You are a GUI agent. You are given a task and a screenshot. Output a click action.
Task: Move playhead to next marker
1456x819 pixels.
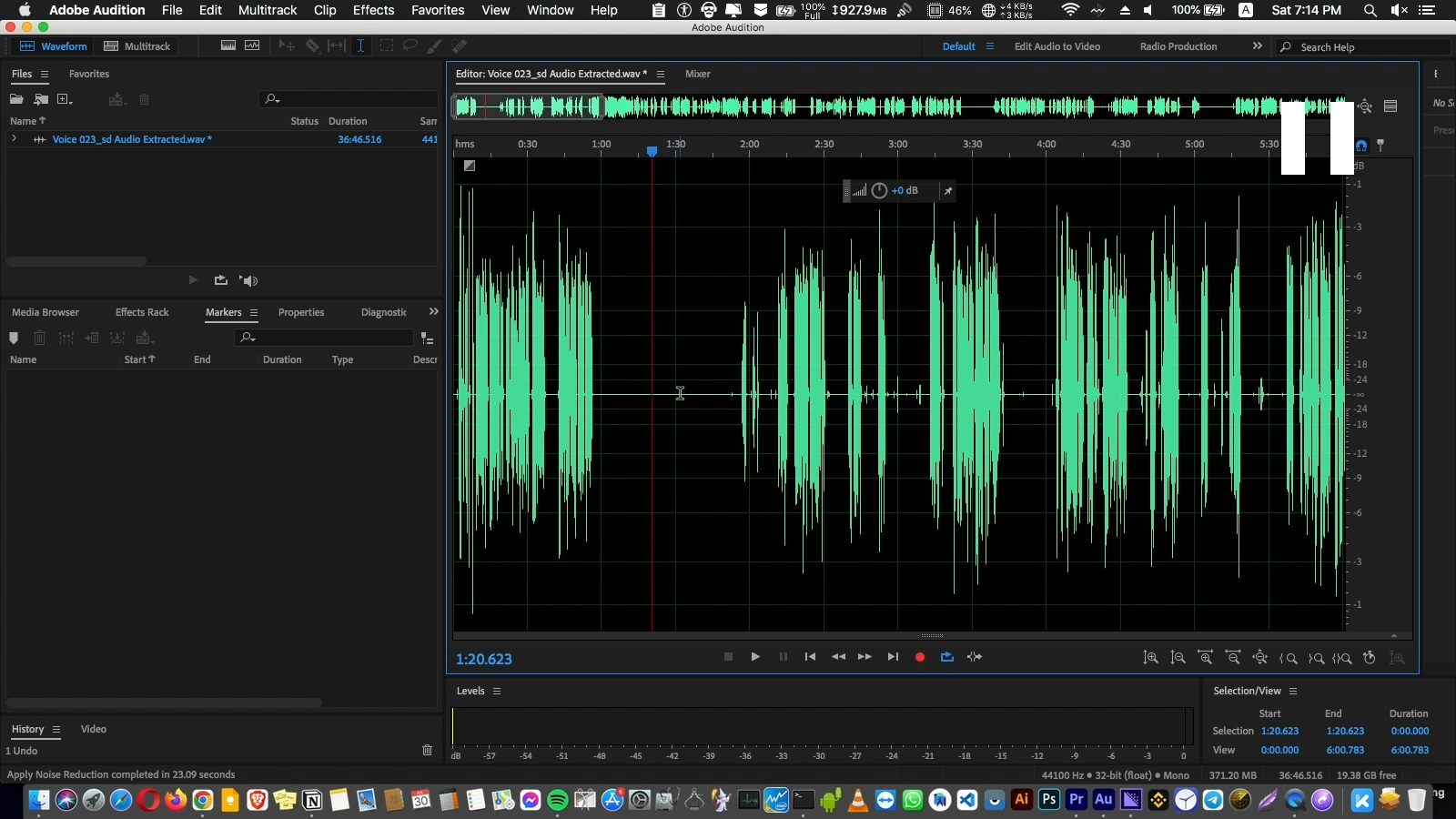(x=893, y=657)
